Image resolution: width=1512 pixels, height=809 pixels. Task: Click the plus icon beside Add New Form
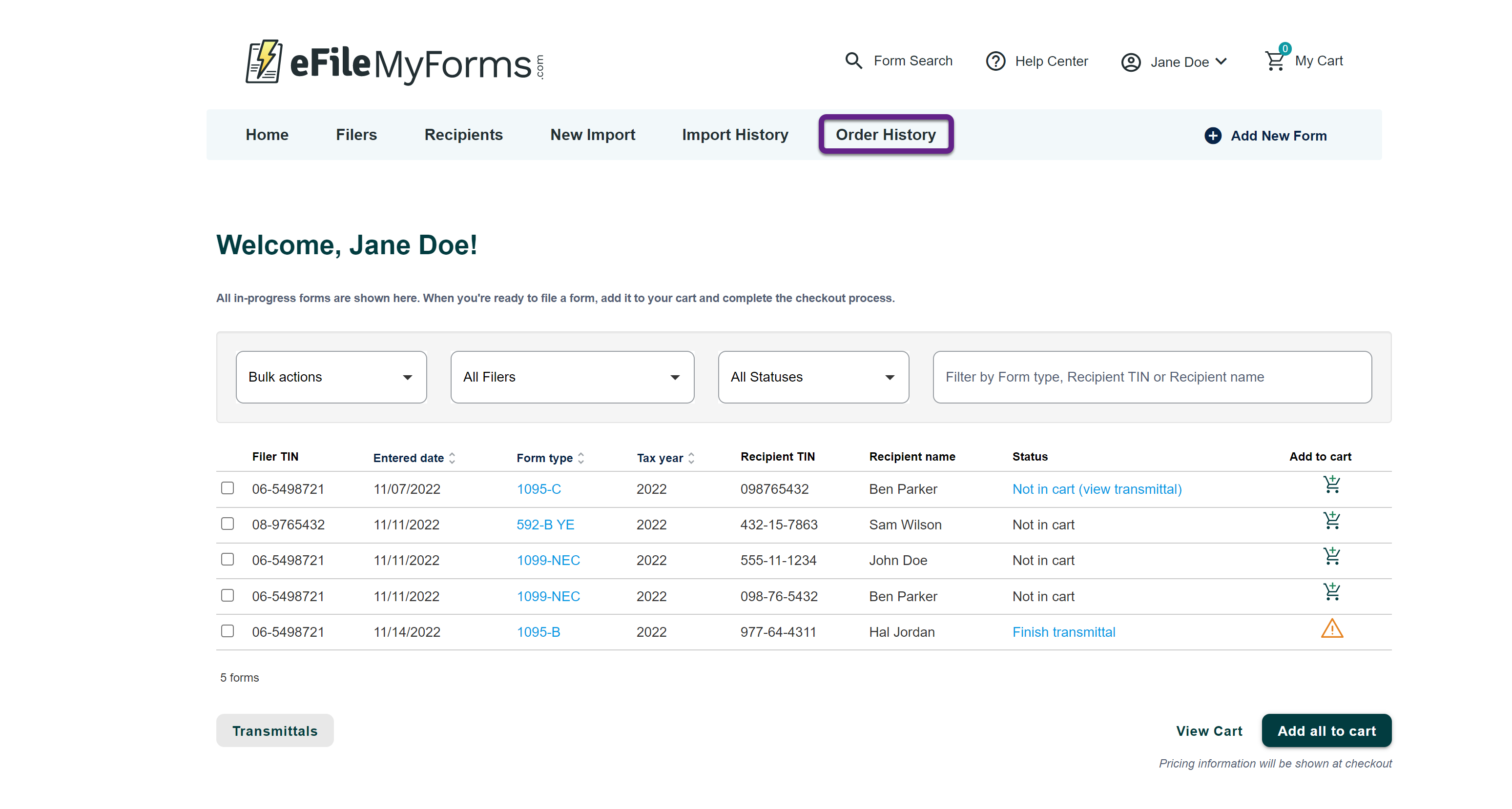(1212, 136)
